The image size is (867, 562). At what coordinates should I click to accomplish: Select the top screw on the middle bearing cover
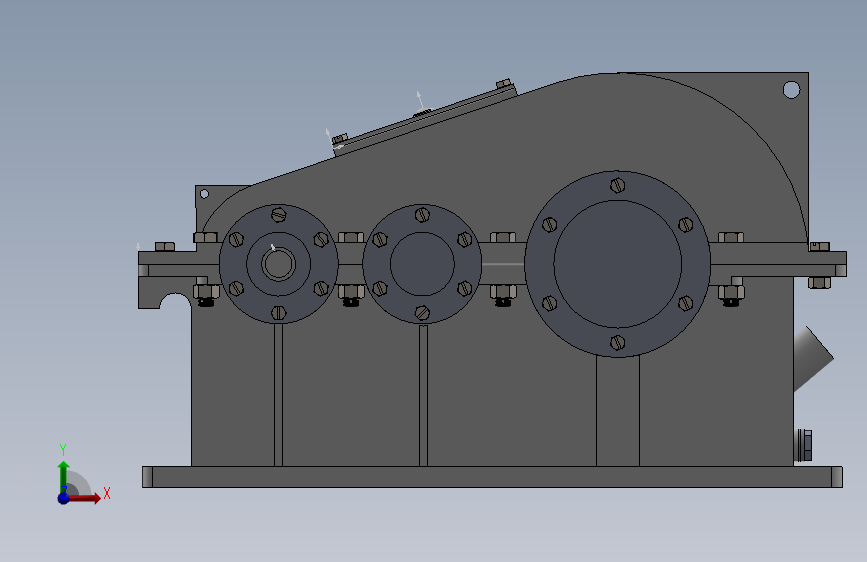point(422,215)
